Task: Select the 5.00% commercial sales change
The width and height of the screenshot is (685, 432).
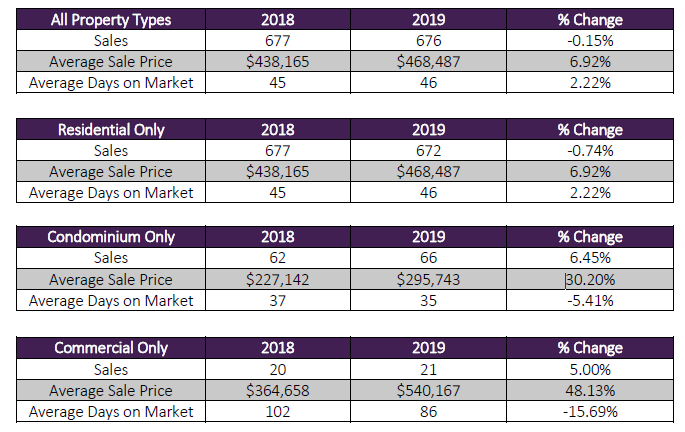Action: [x=589, y=369]
